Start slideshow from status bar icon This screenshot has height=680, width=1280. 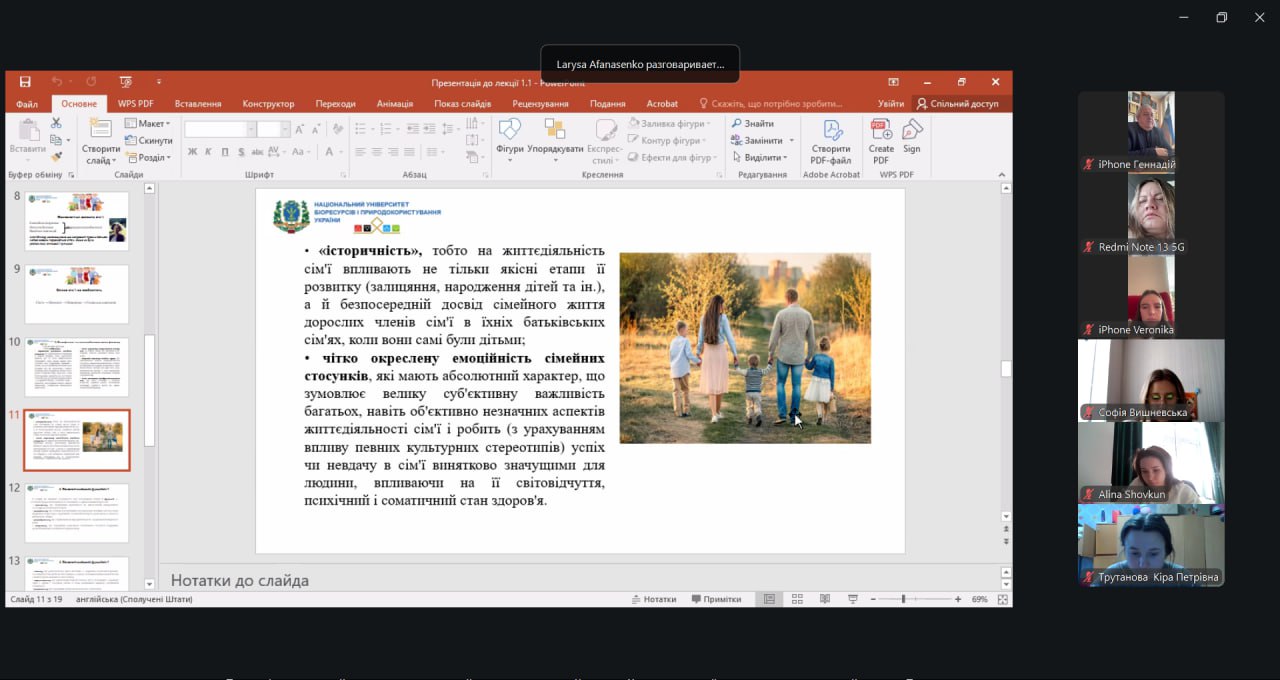(x=852, y=599)
